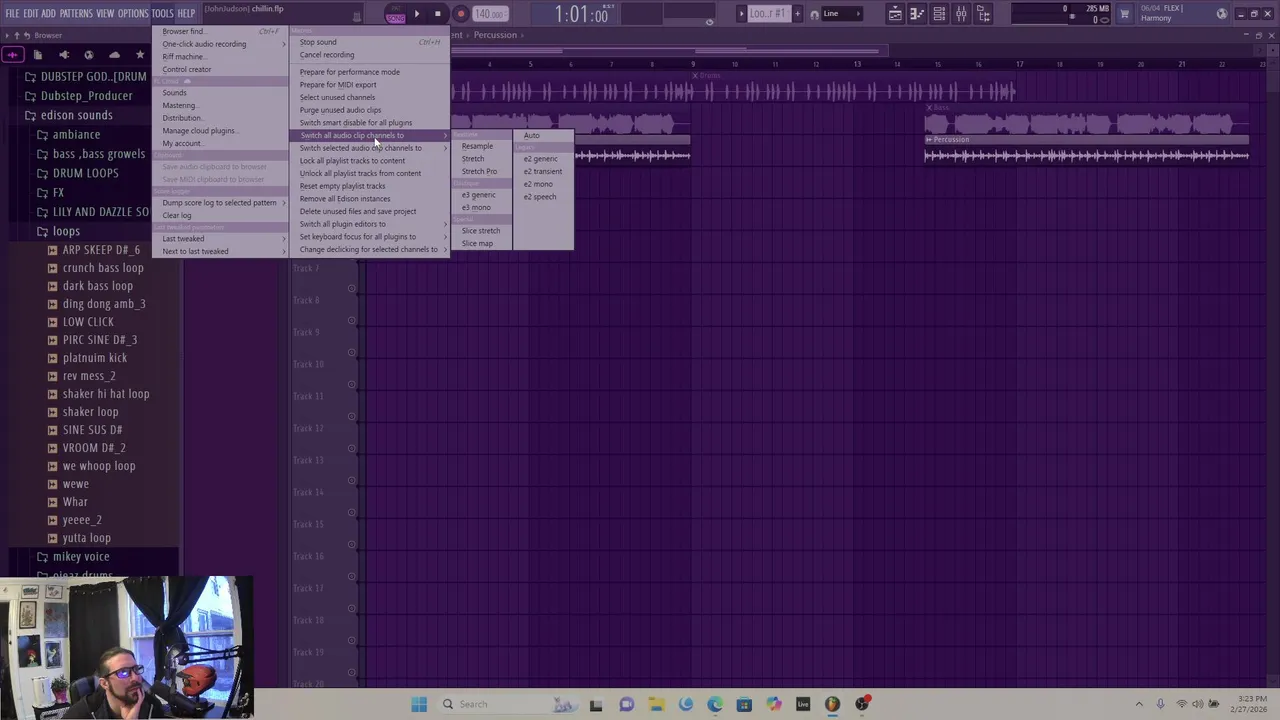Toggle Pat/Song mode switch
The width and height of the screenshot is (1280, 720).
[395, 14]
